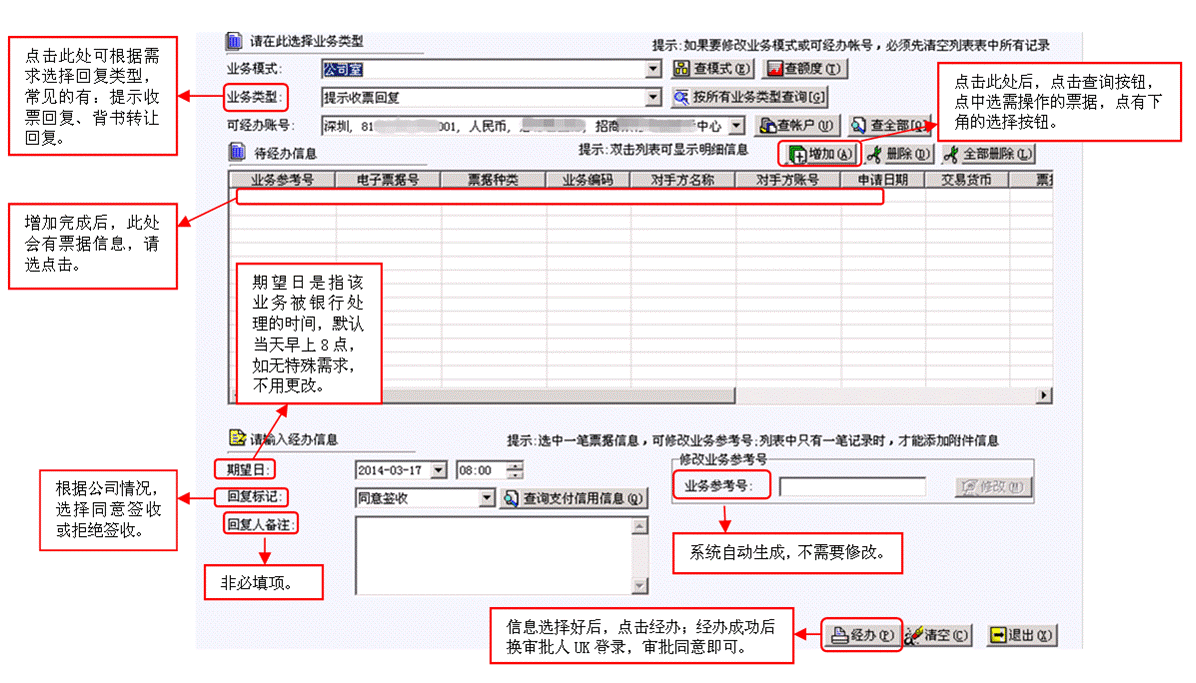1196x683 pixels.
Task: Click the 查全部 search button
Action: 885,126
